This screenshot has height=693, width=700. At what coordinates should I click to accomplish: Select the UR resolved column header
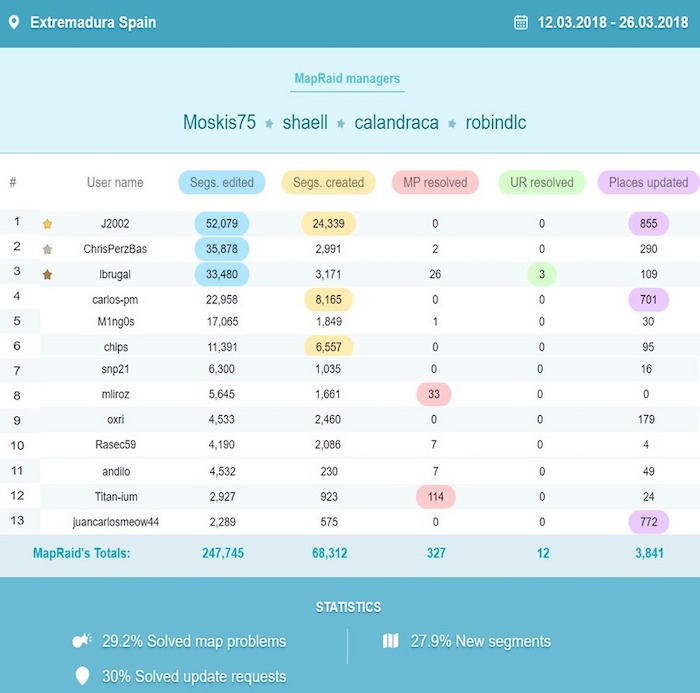[541, 182]
